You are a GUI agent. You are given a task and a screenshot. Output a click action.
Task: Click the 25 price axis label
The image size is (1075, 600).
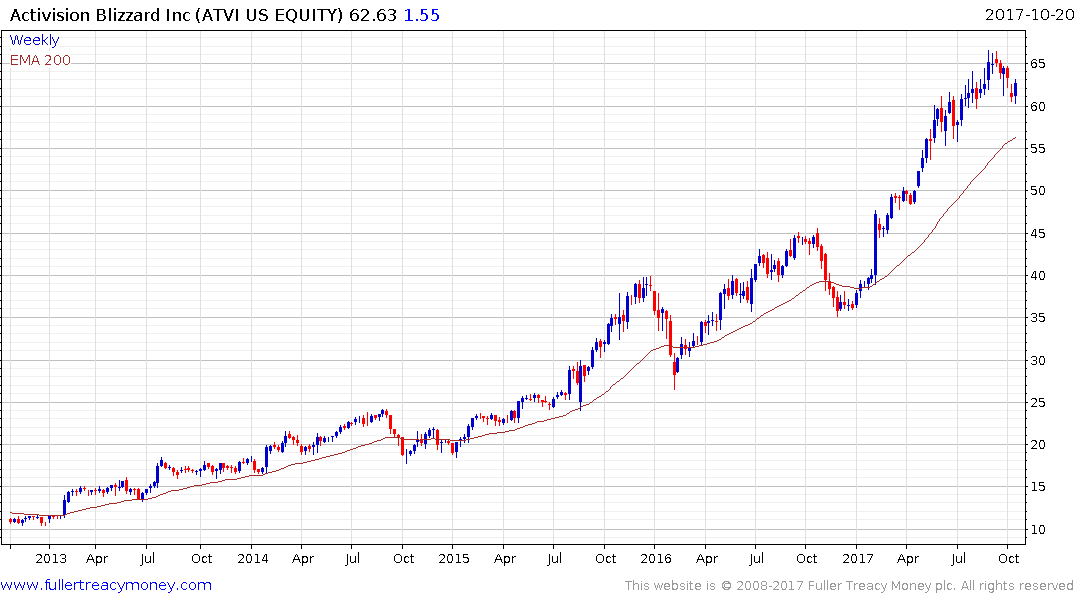tap(1037, 403)
